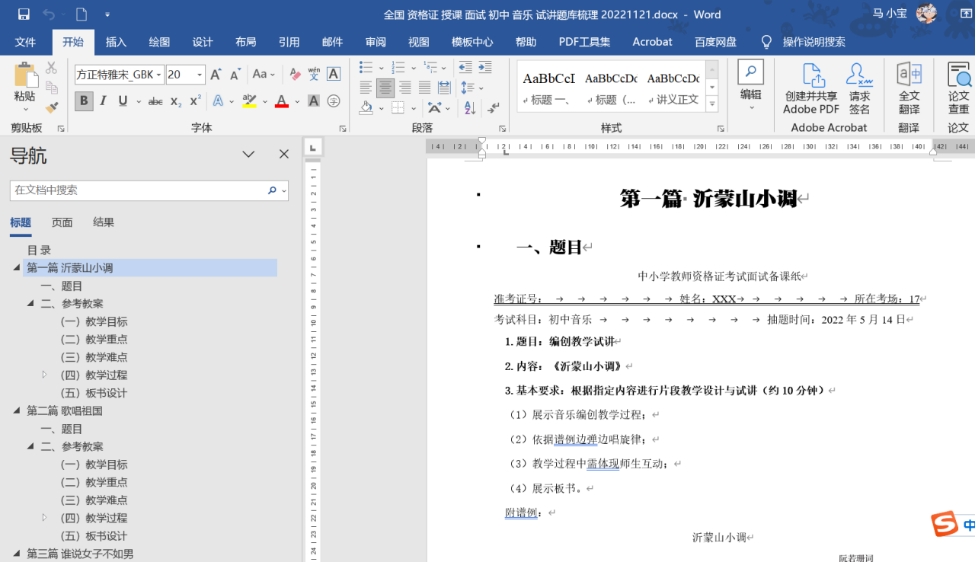The height and width of the screenshot is (562, 976).
Task: Jump to (一) 教学目标 under 第一篇
Action: click(94, 322)
